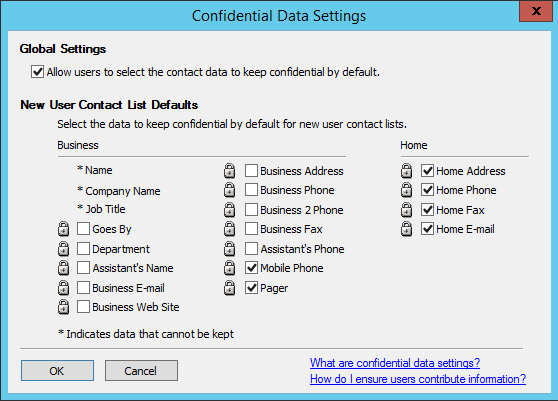The width and height of the screenshot is (558, 401).
Task: Click the OK button
Action: point(57,370)
